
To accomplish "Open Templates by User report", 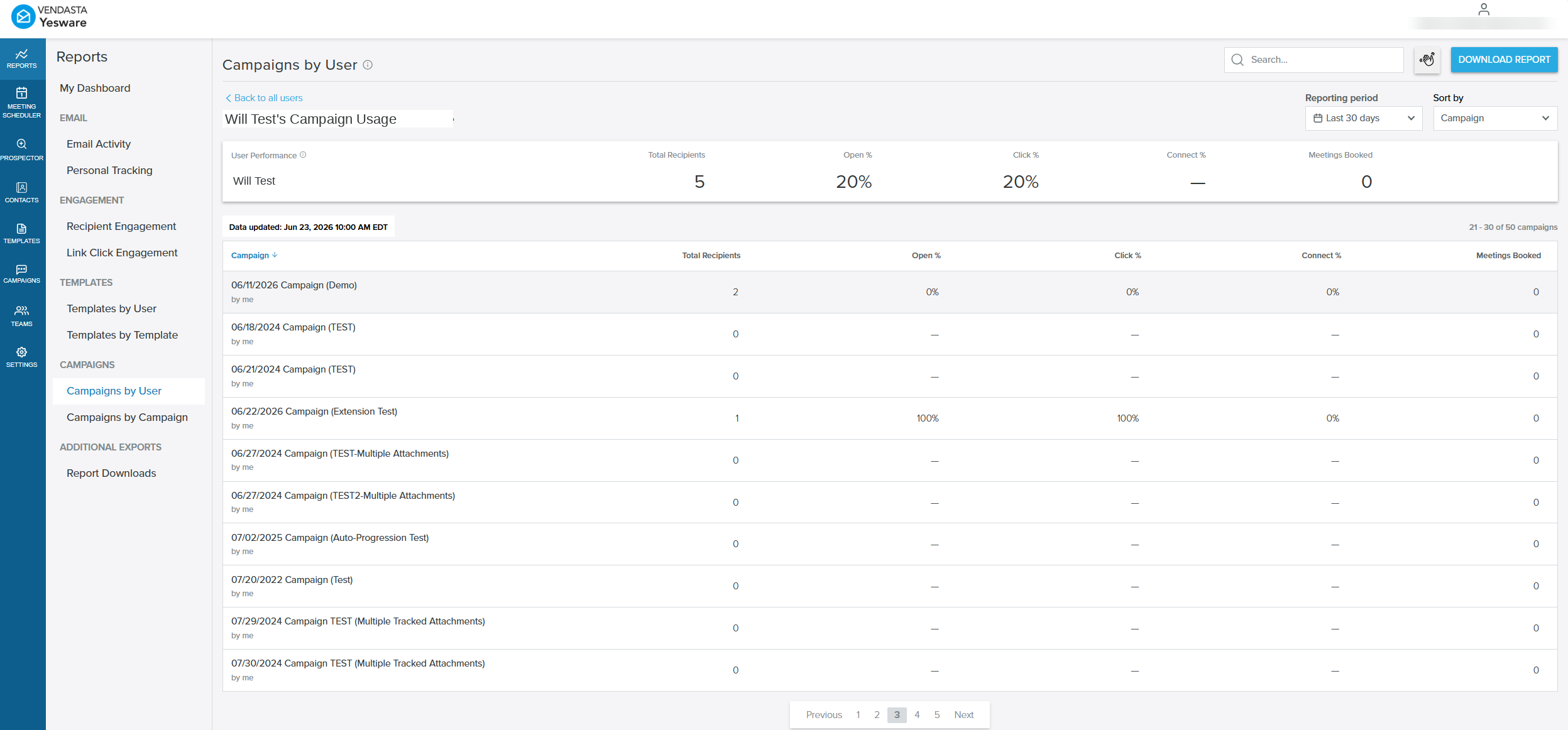I will (x=111, y=308).
